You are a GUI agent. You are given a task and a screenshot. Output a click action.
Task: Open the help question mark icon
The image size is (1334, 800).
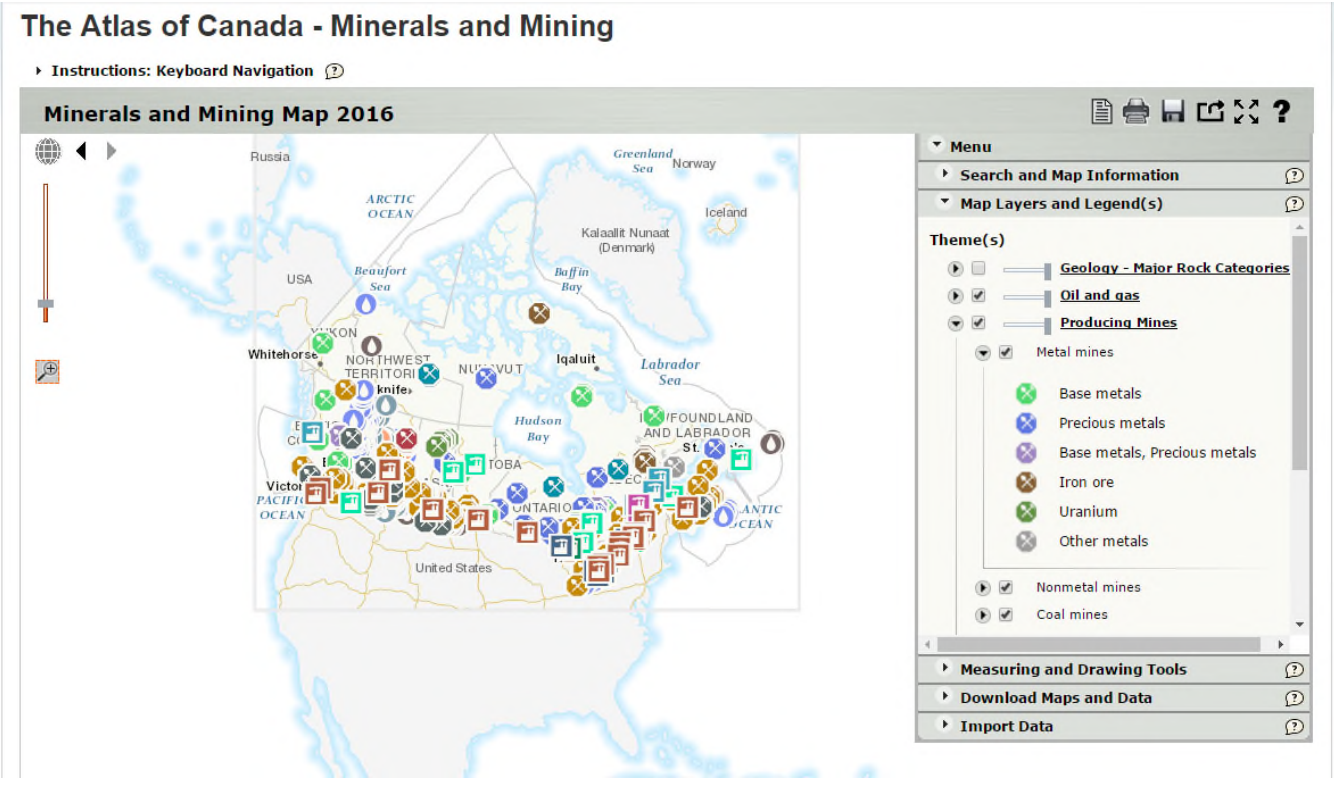1281,111
